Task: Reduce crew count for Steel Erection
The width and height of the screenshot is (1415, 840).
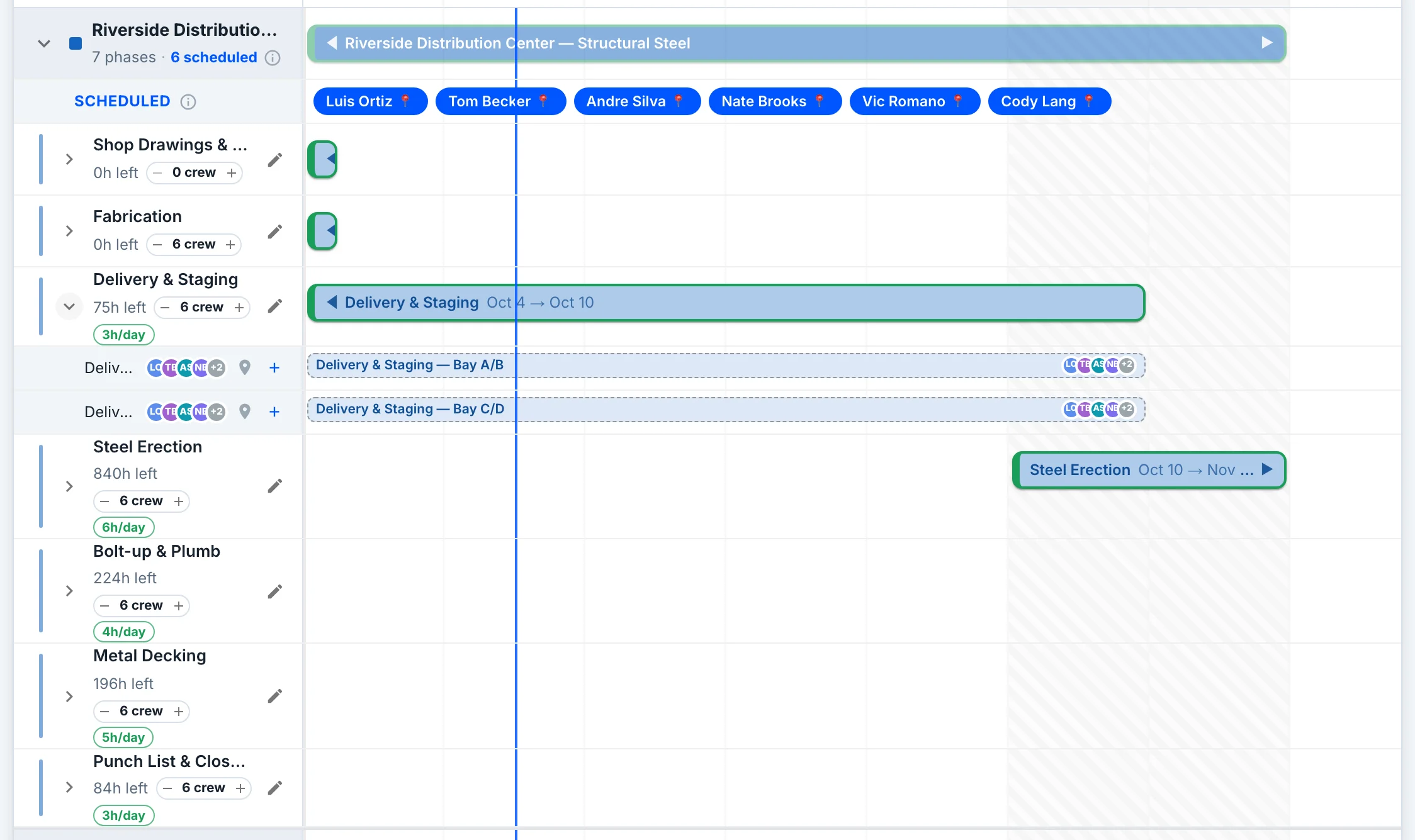Action: 105,501
